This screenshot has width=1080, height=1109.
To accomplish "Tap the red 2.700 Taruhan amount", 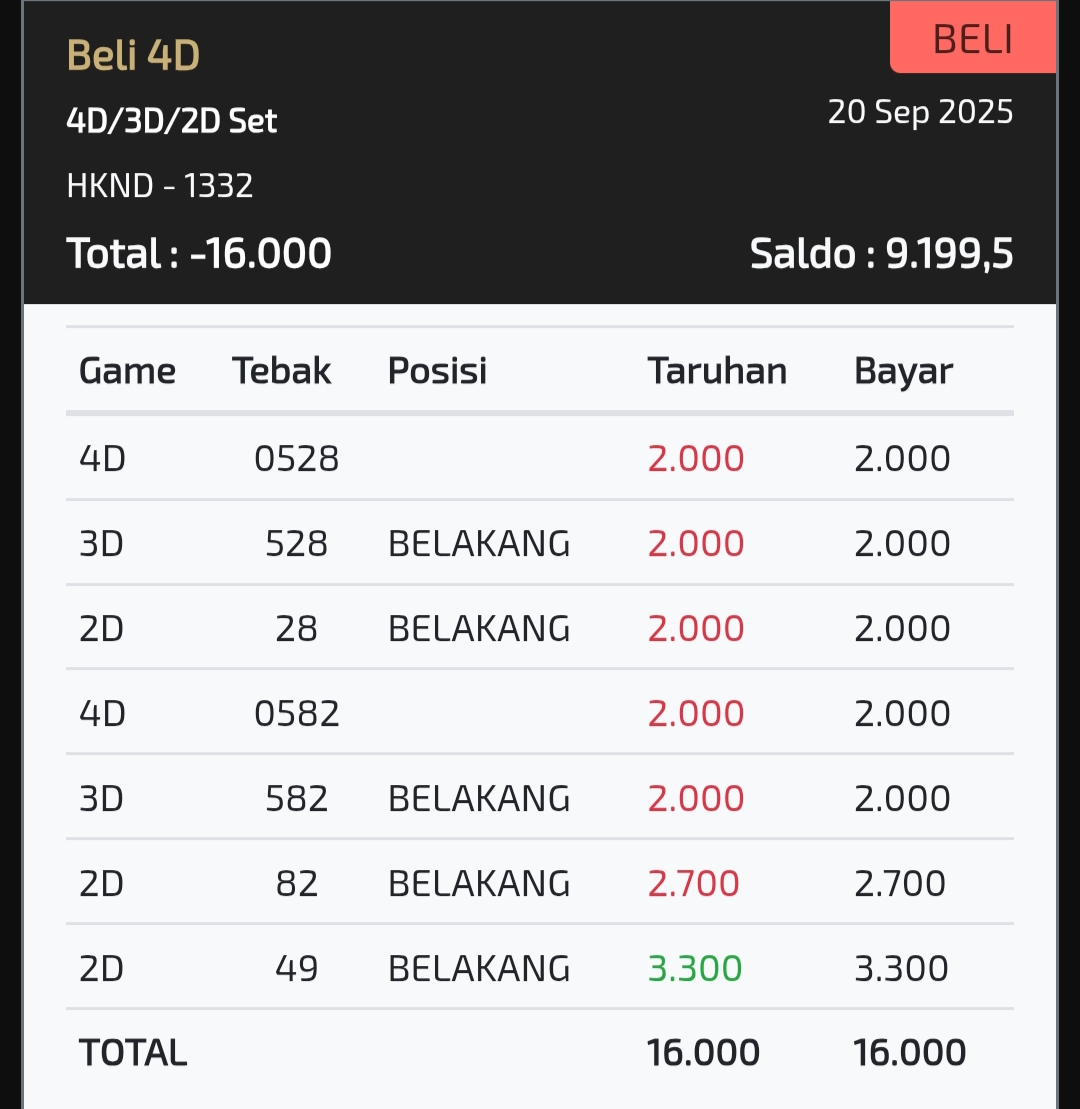I will tap(693, 884).
